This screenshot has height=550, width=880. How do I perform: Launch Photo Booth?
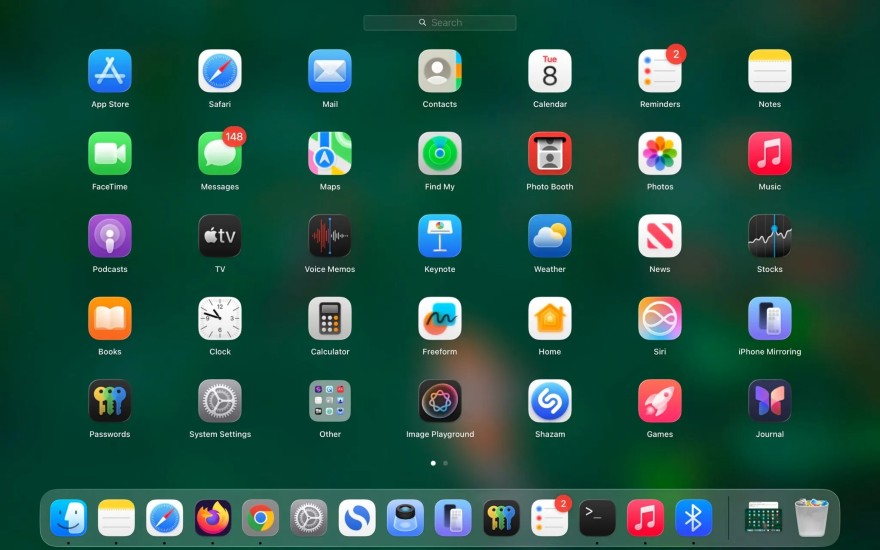(550, 153)
